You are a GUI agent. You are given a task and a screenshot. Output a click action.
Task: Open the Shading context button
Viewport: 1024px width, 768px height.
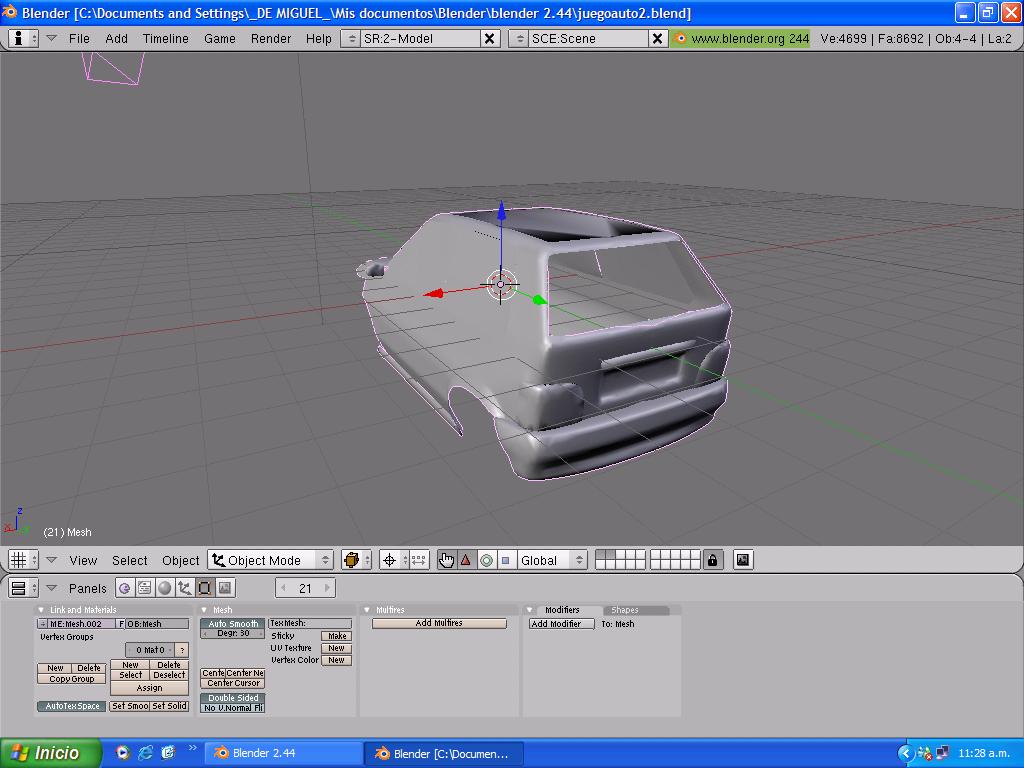pos(165,588)
